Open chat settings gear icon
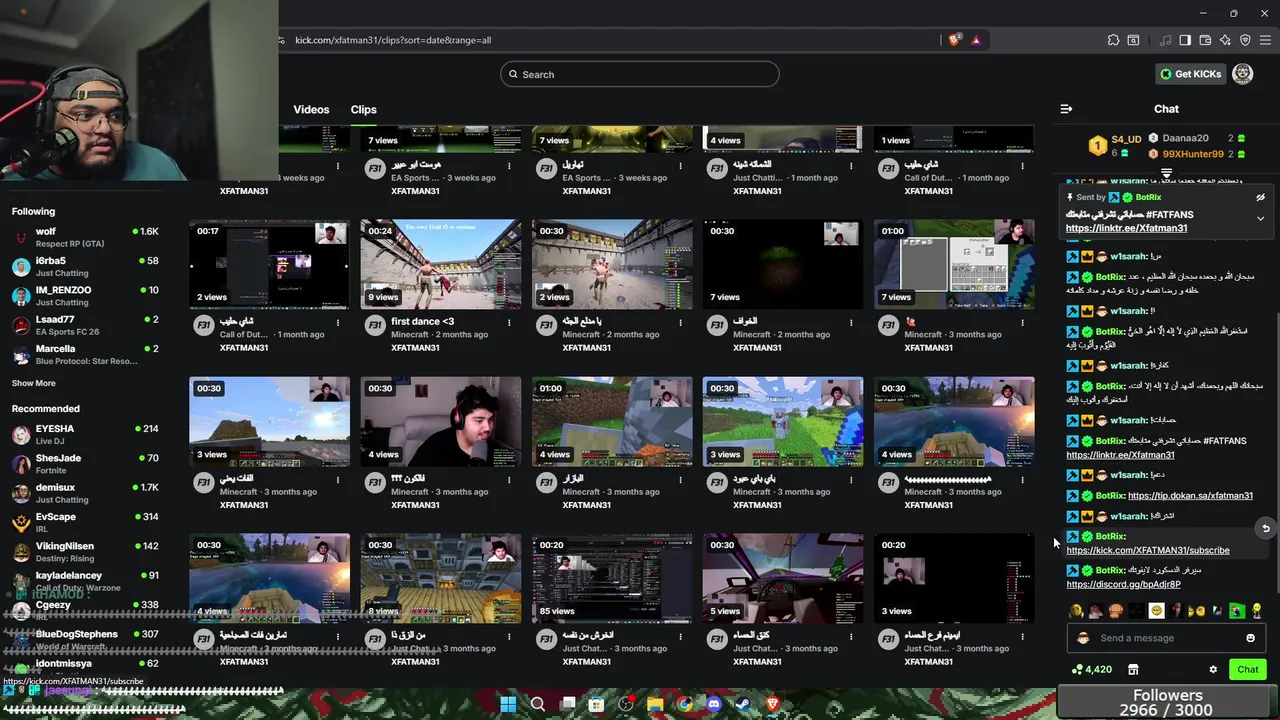This screenshot has height=720, width=1280. pos(1213,669)
